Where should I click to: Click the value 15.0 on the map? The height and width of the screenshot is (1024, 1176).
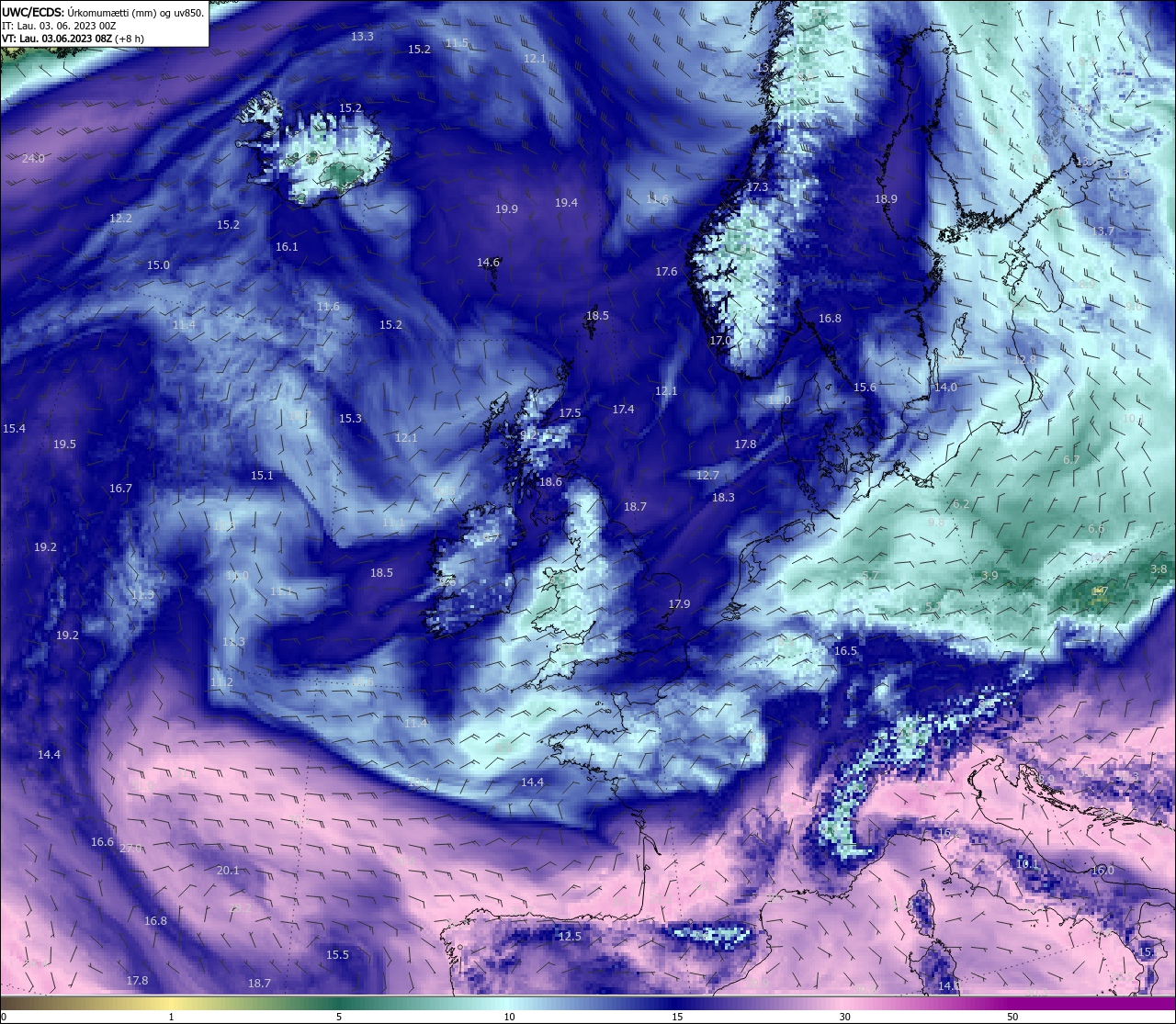158,265
